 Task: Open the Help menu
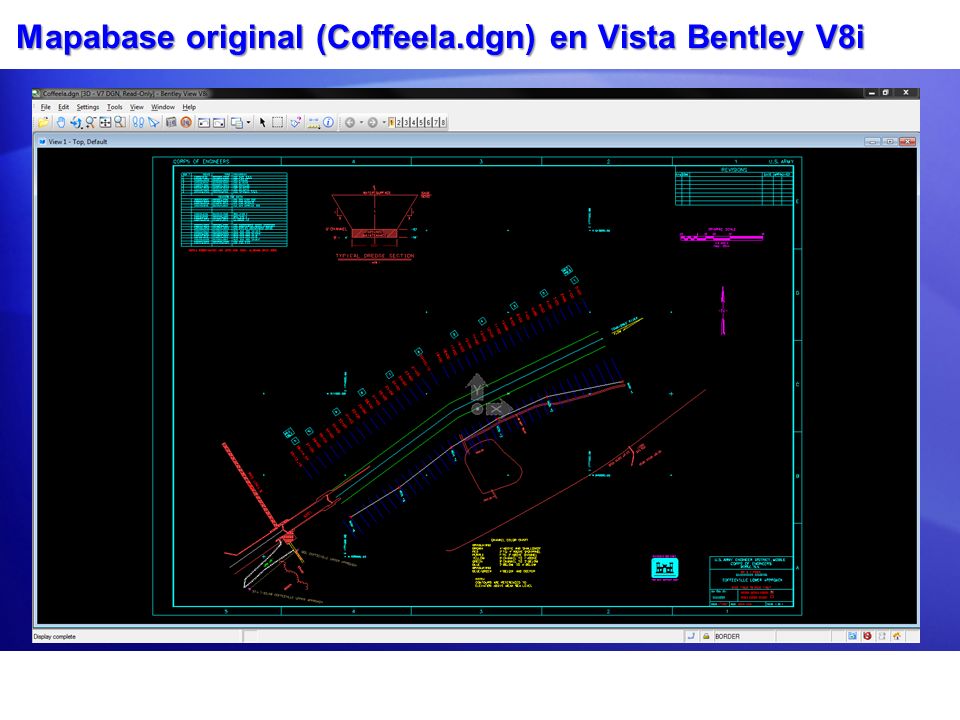click(x=189, y=107)
